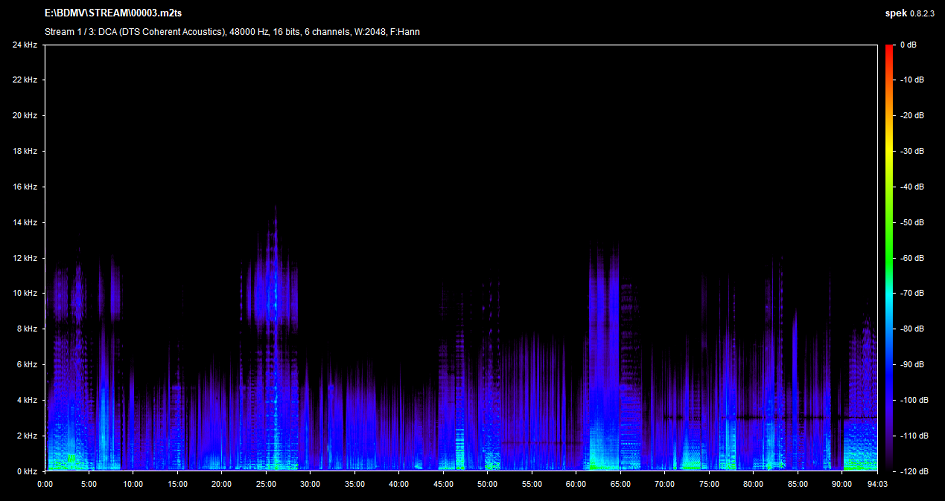945x501 pixels.
Task: Select the 10 kHz frequency axis label
Action: (25, 293)
